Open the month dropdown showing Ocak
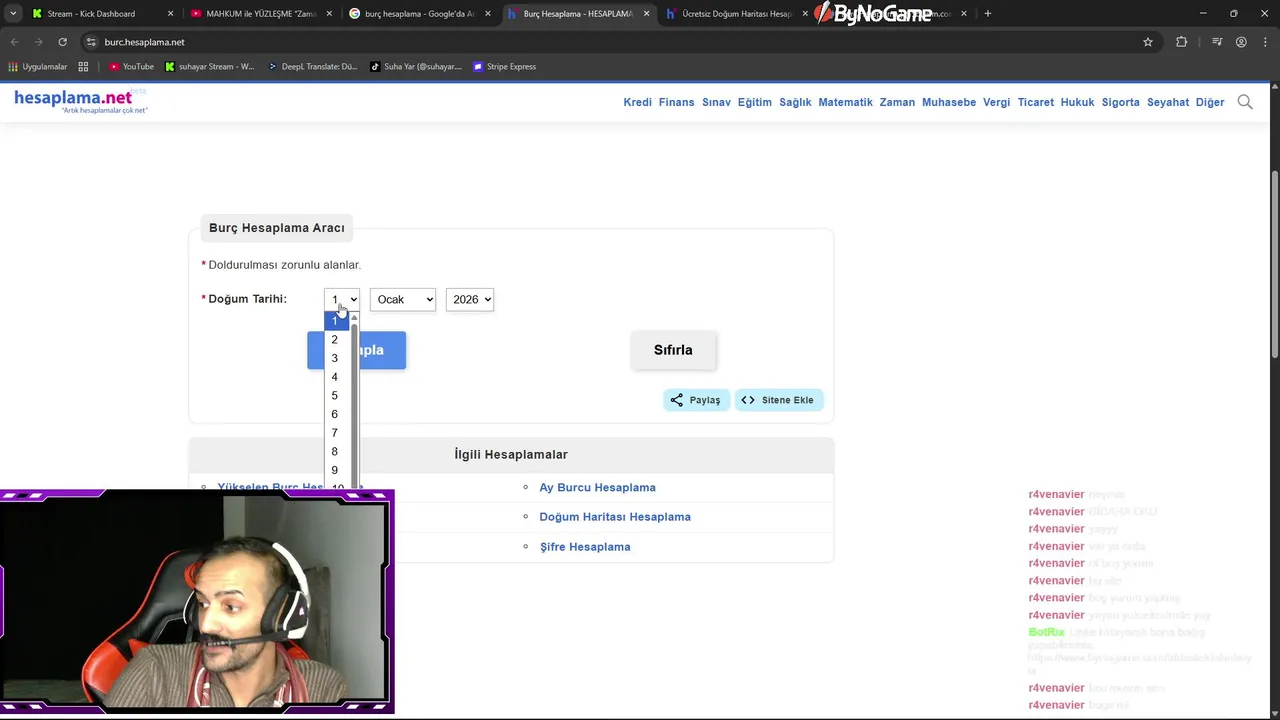 403,299
